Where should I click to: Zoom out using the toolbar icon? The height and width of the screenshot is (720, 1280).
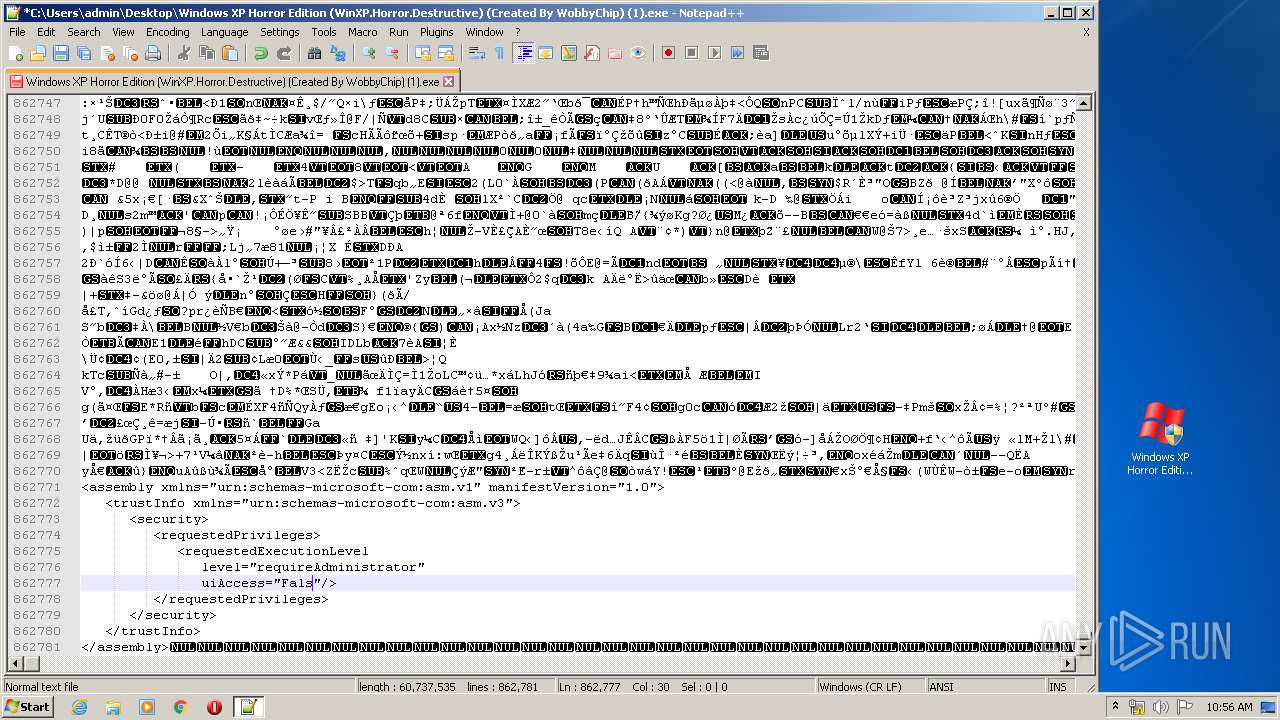(392, 53)
